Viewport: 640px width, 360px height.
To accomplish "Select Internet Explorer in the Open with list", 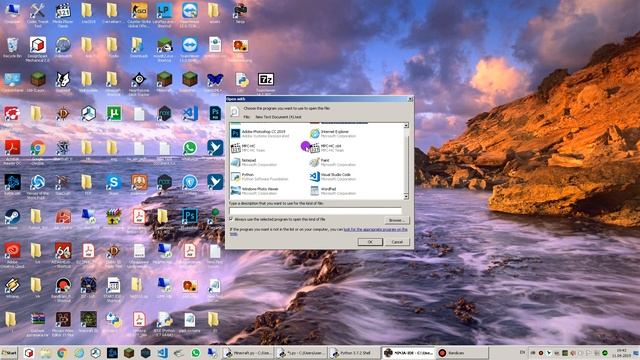I will click(333, 133).
